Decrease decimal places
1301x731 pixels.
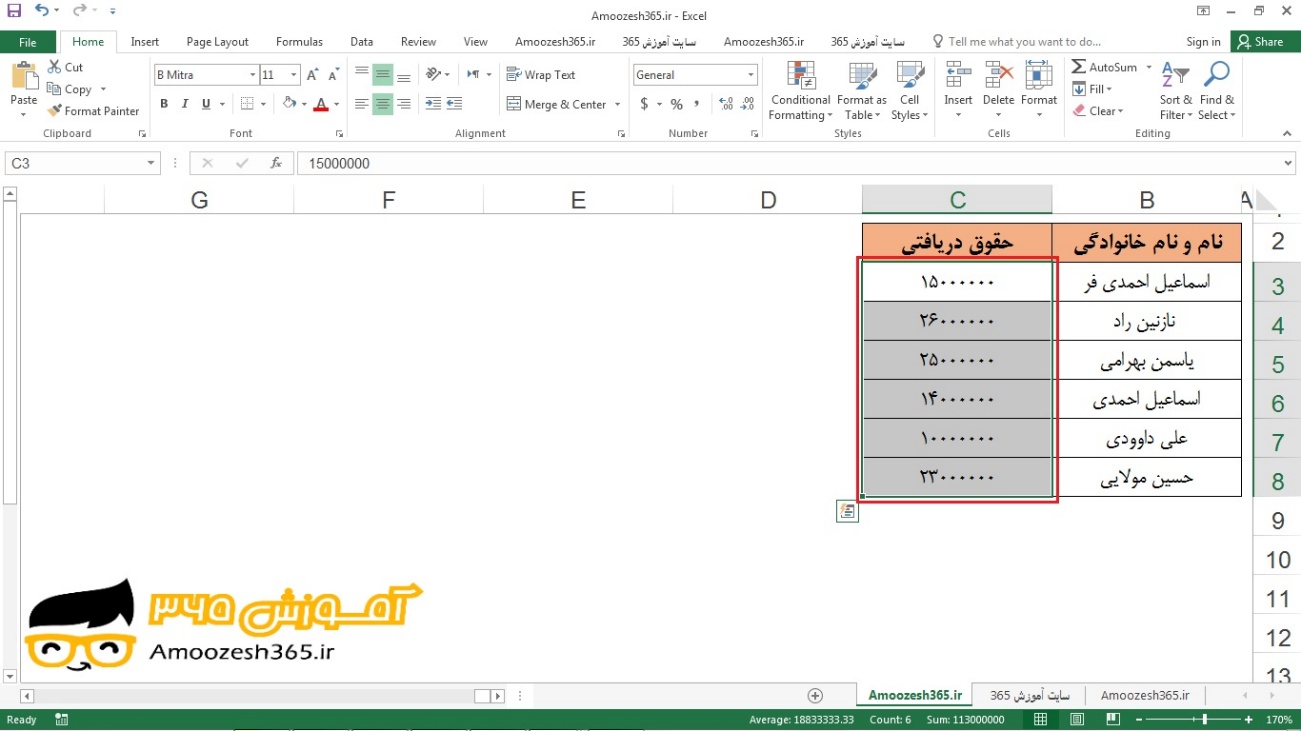pyautogui.click(x=748, y=104)
